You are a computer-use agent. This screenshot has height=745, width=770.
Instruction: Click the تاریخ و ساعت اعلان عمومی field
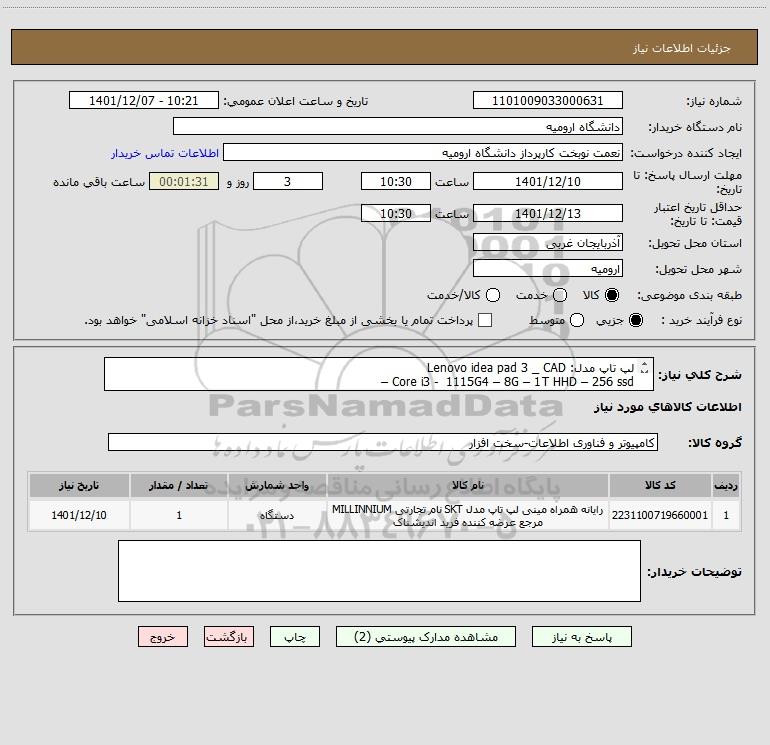tap(144, 100)
